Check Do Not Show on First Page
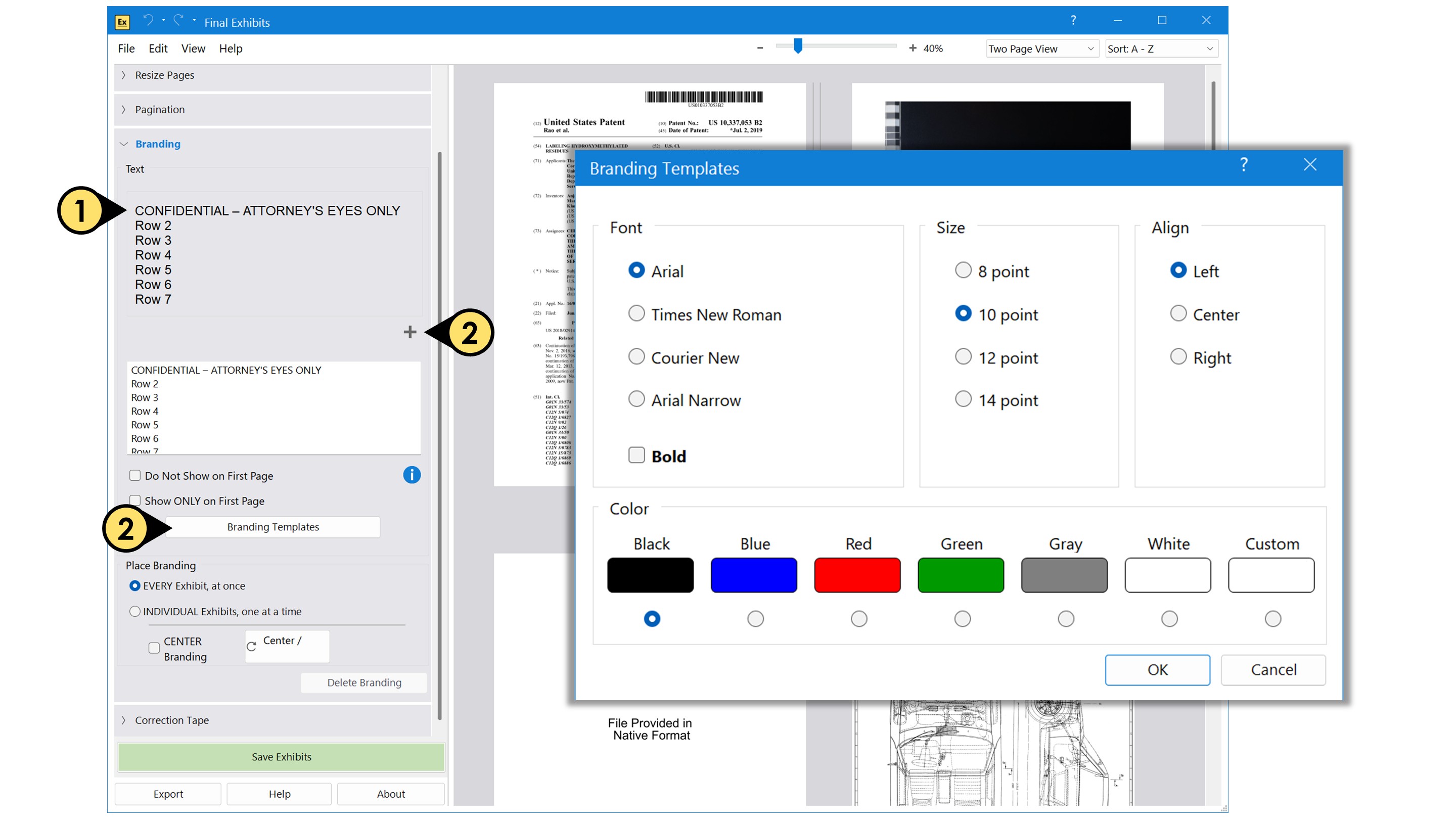 [135, 475]
